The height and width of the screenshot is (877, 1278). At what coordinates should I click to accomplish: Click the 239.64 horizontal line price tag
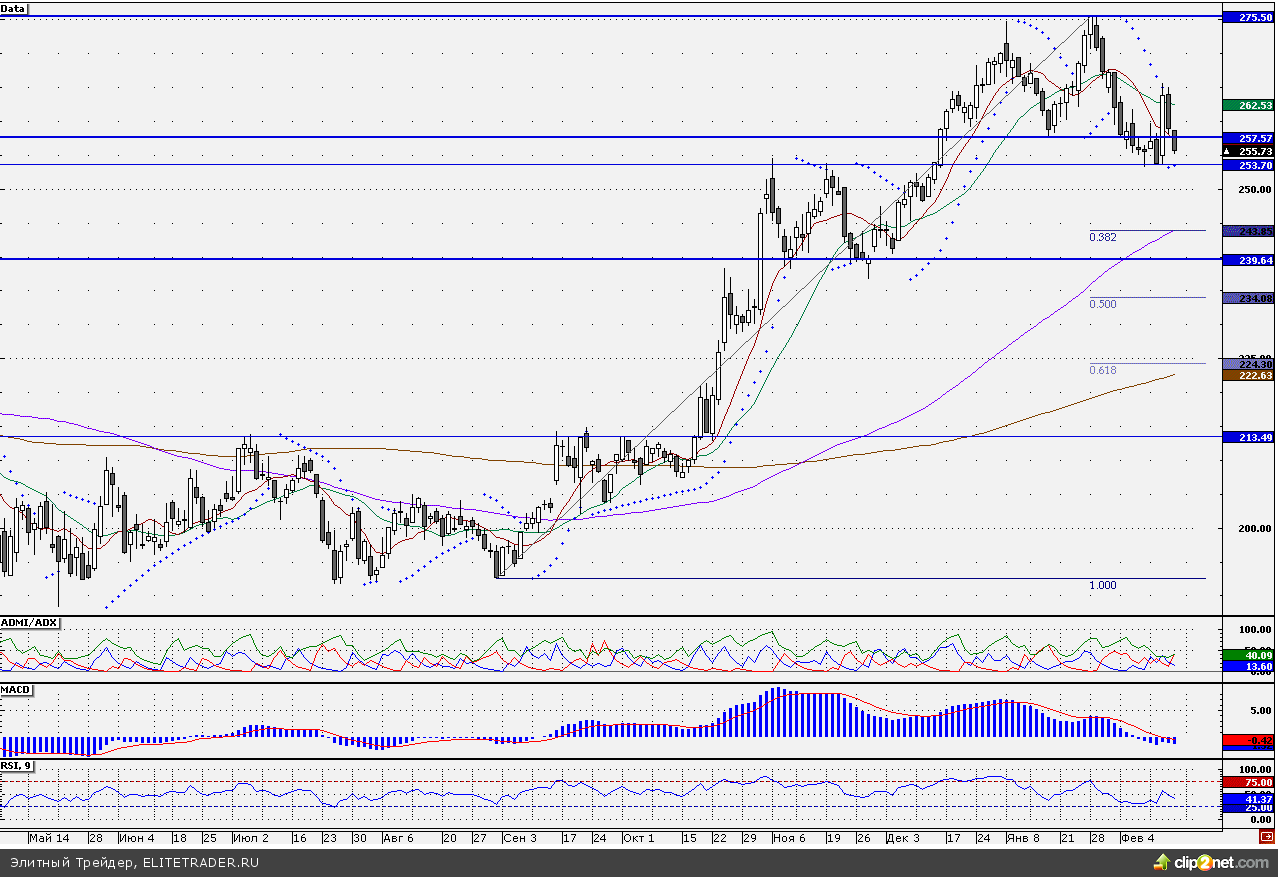tap(1253, 259)
